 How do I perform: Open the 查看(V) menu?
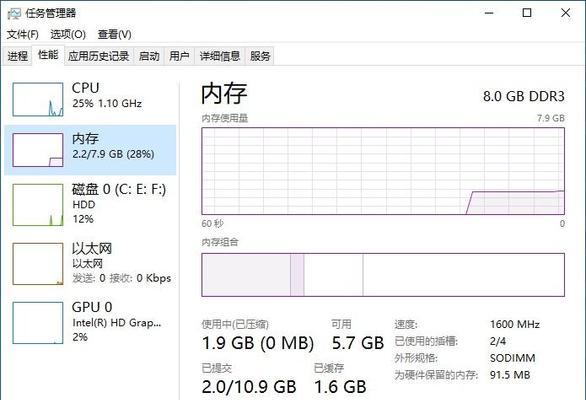click(x=114, y=35)
